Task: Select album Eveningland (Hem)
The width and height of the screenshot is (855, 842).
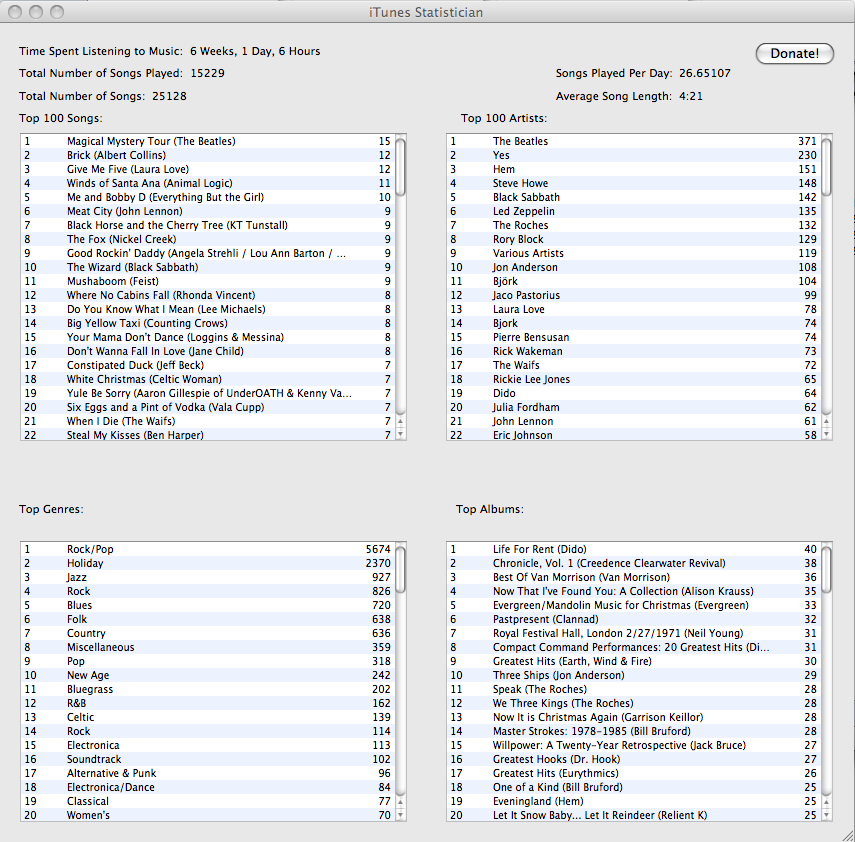Action: click(634, 801)
